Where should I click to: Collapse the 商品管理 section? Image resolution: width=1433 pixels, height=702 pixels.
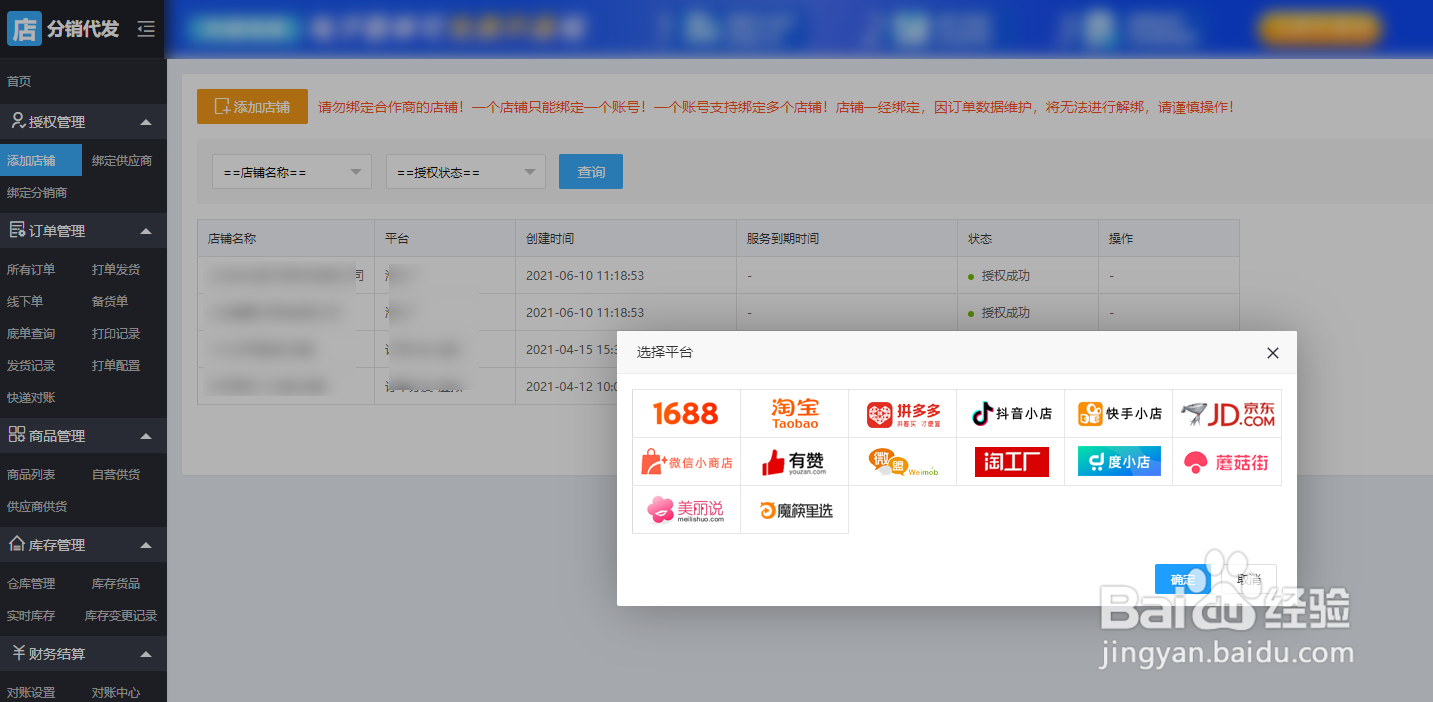[146, 436]
